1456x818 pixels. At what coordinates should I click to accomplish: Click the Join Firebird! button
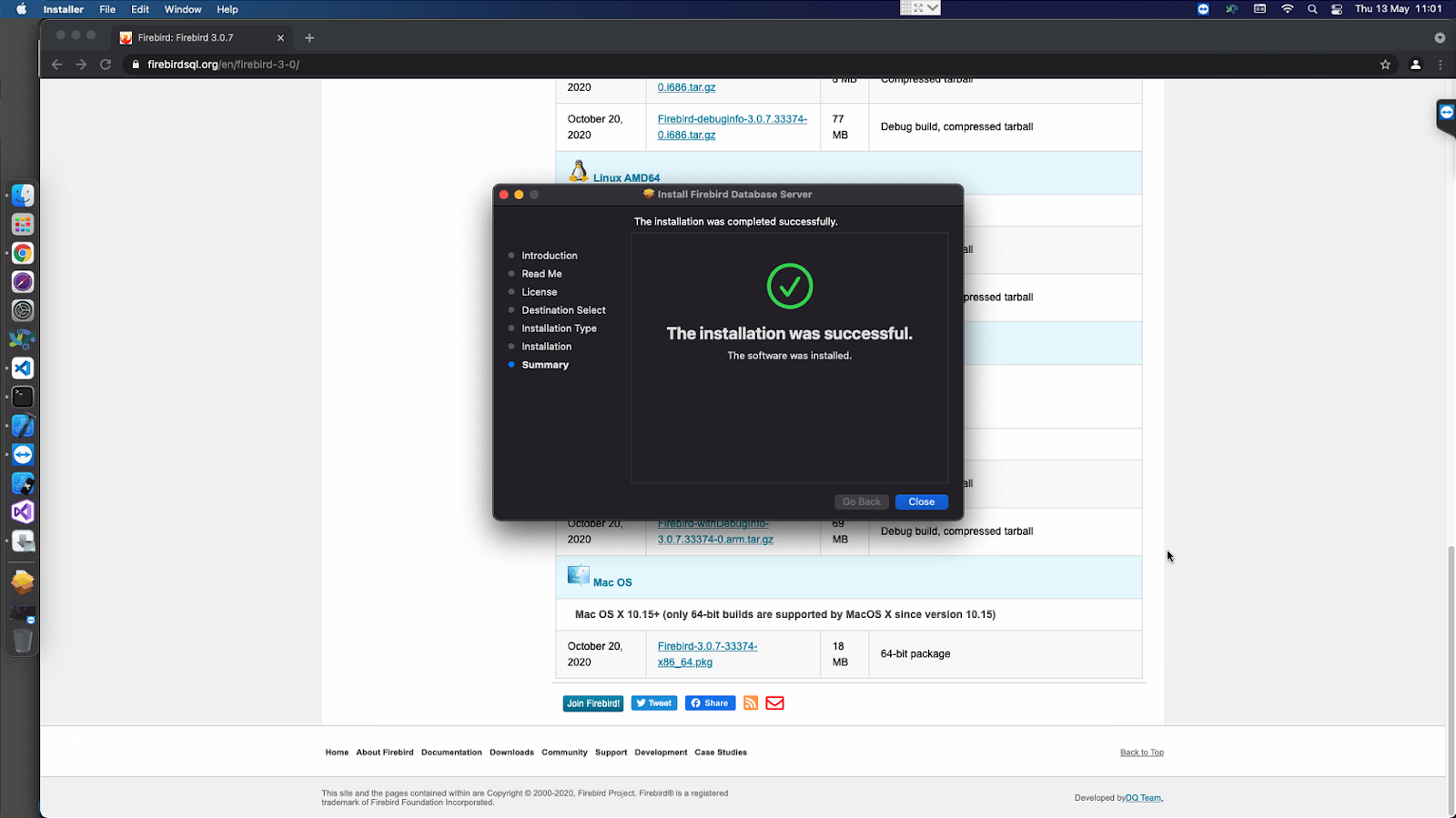pos(593,703)
